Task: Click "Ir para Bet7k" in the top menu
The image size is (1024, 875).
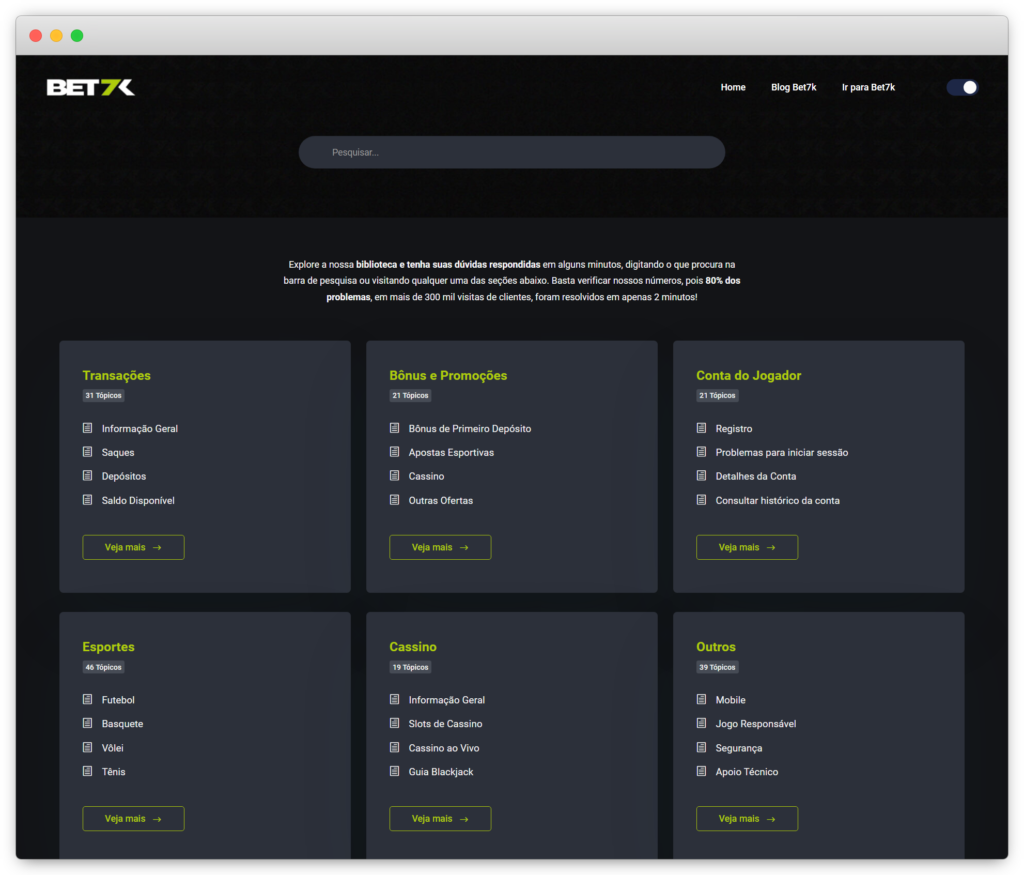Action: 868,87
